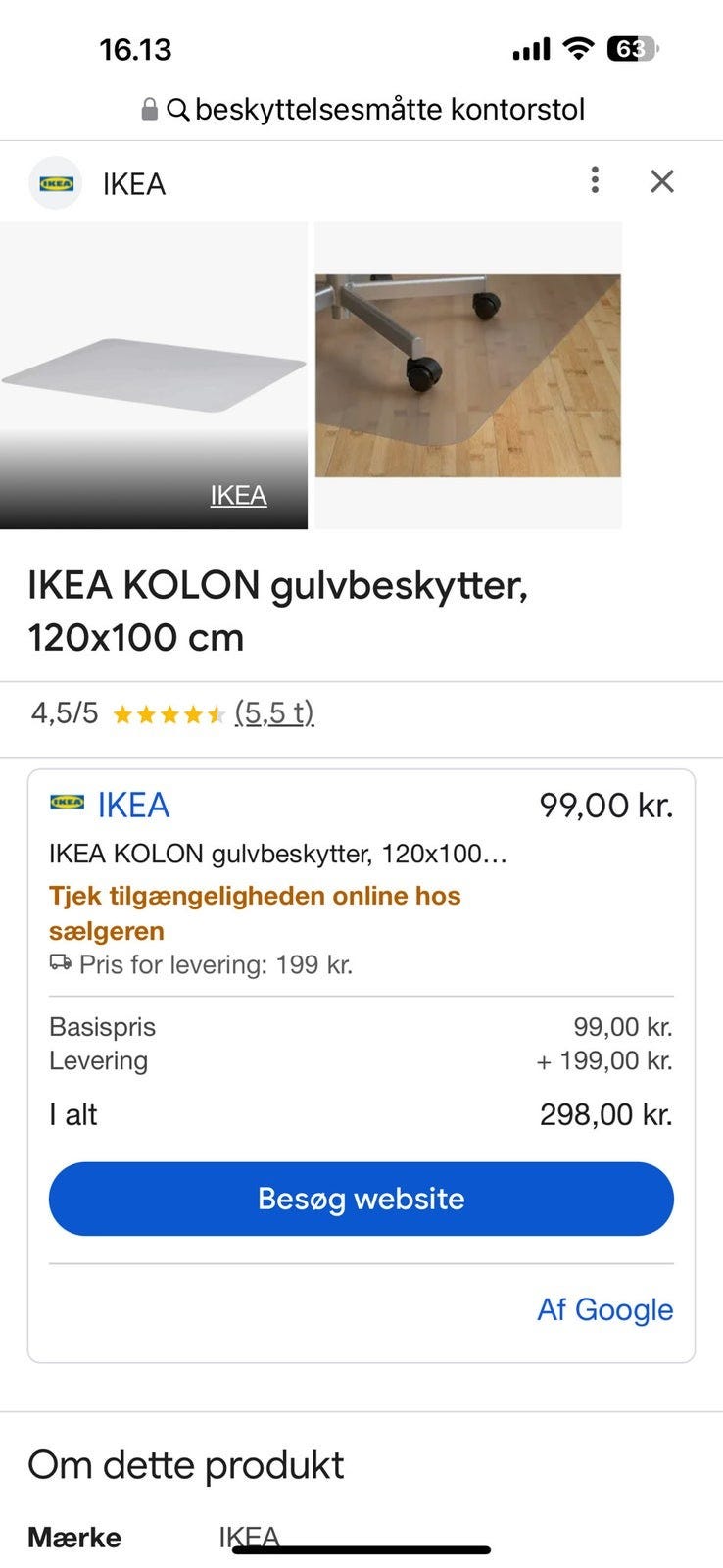Tap the battery indicator in status bar
The width and height of the screenshot is (723, 1568).
click(633, 48)
